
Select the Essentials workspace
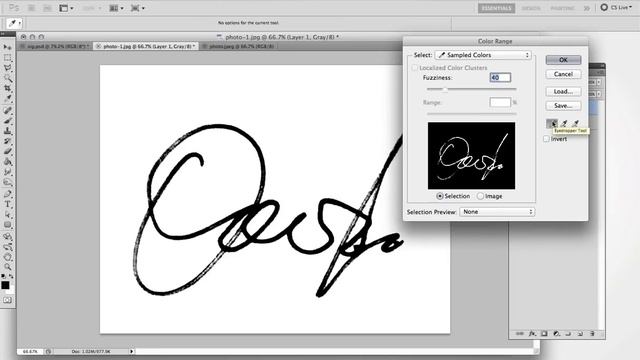tap(496, 8)
